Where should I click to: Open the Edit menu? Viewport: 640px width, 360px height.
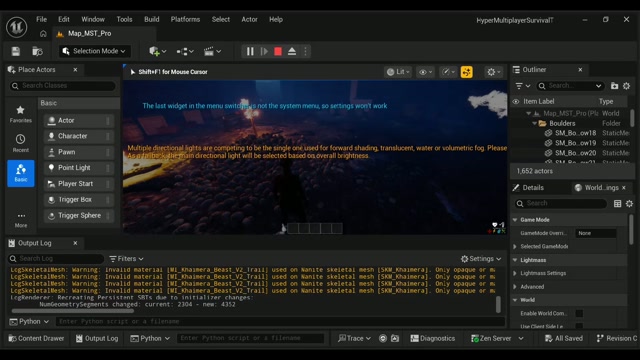click(64, 19)
